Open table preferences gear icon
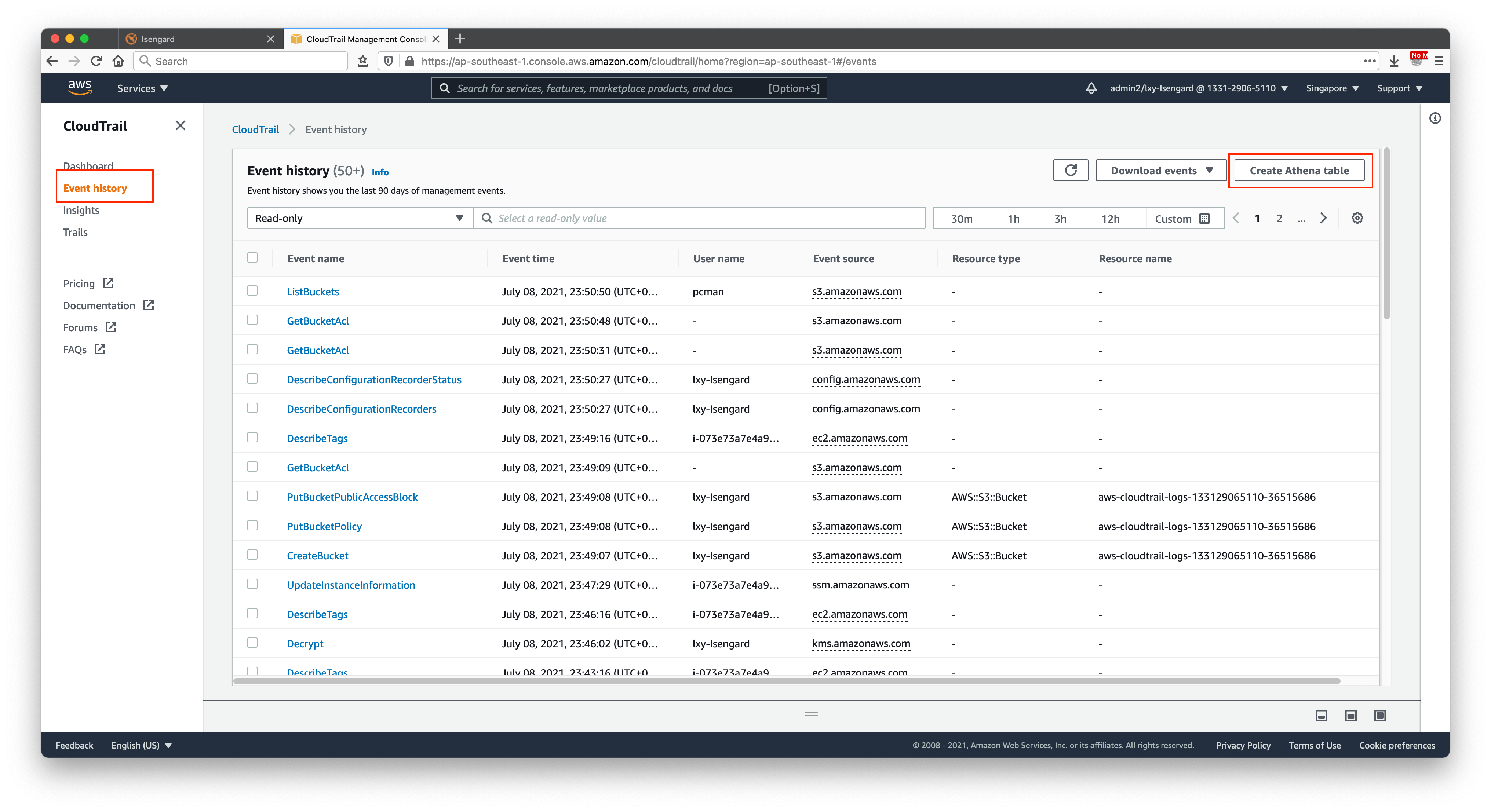The width and height of the screenshot is (1491, 812). (1357, 218)
